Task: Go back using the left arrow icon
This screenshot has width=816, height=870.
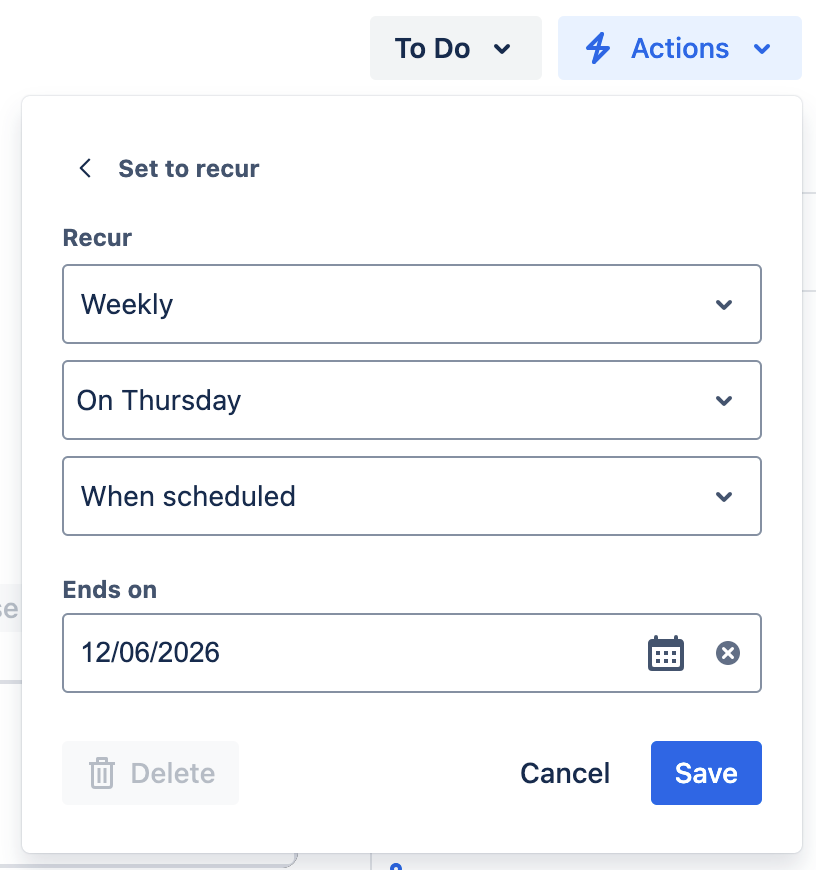Action: (x=86, y=168)
